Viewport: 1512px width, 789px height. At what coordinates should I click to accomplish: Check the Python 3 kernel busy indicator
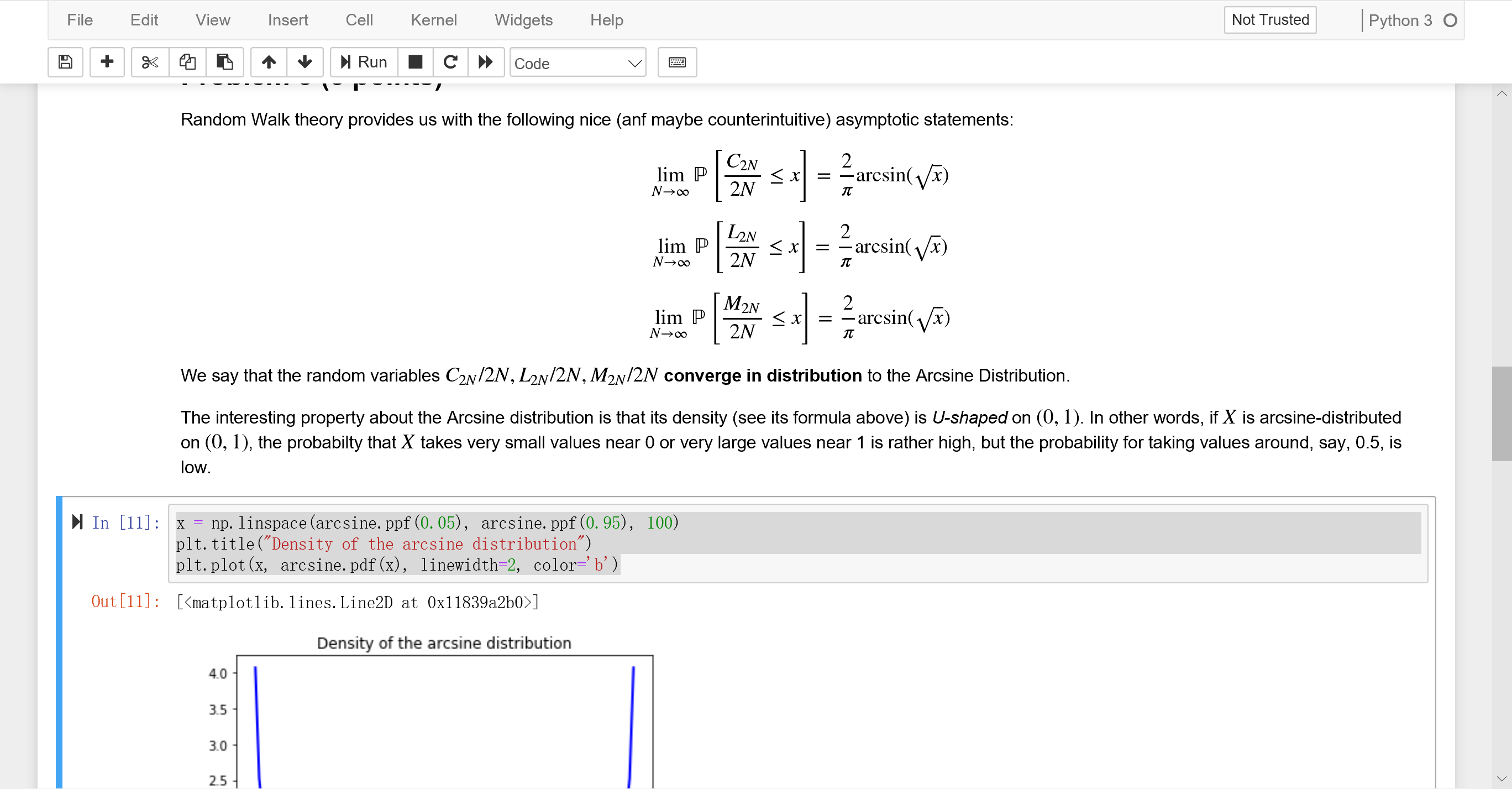pos(1448,20)
